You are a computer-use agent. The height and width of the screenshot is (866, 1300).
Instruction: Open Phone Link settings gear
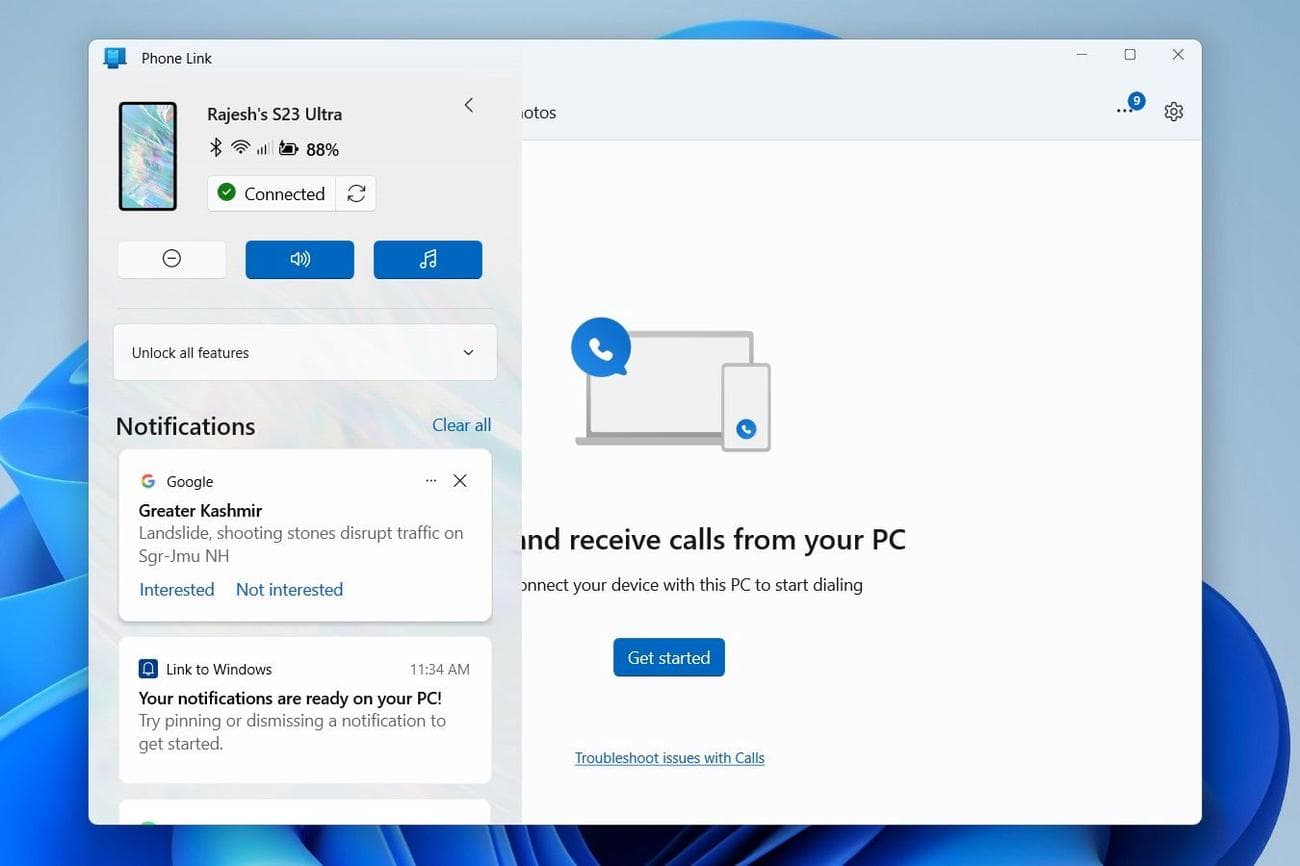click(1173, 111)
